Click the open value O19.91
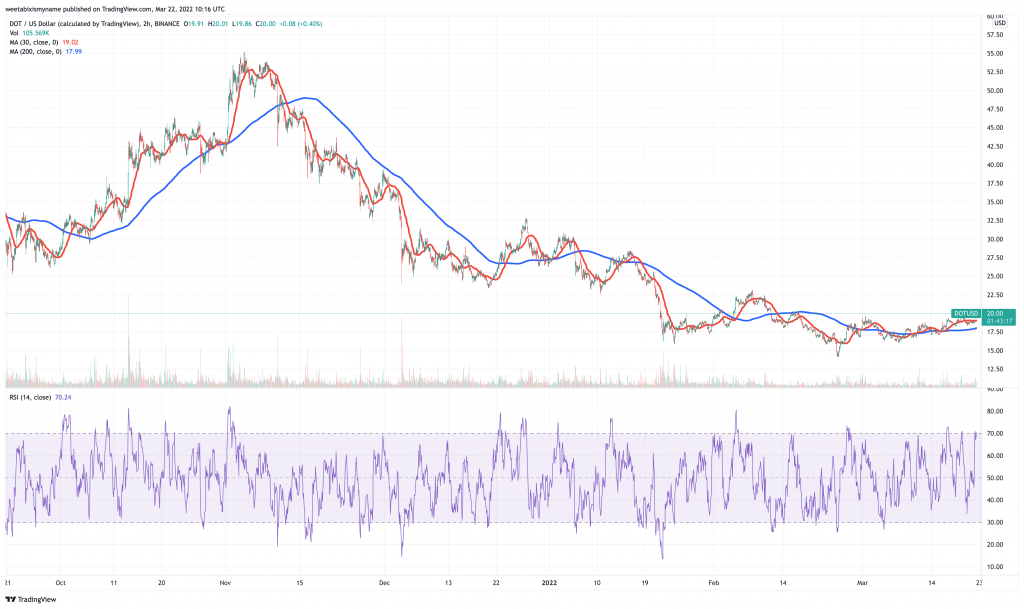The width and height of the screenshot is (1024, 609). click(193, 23)
